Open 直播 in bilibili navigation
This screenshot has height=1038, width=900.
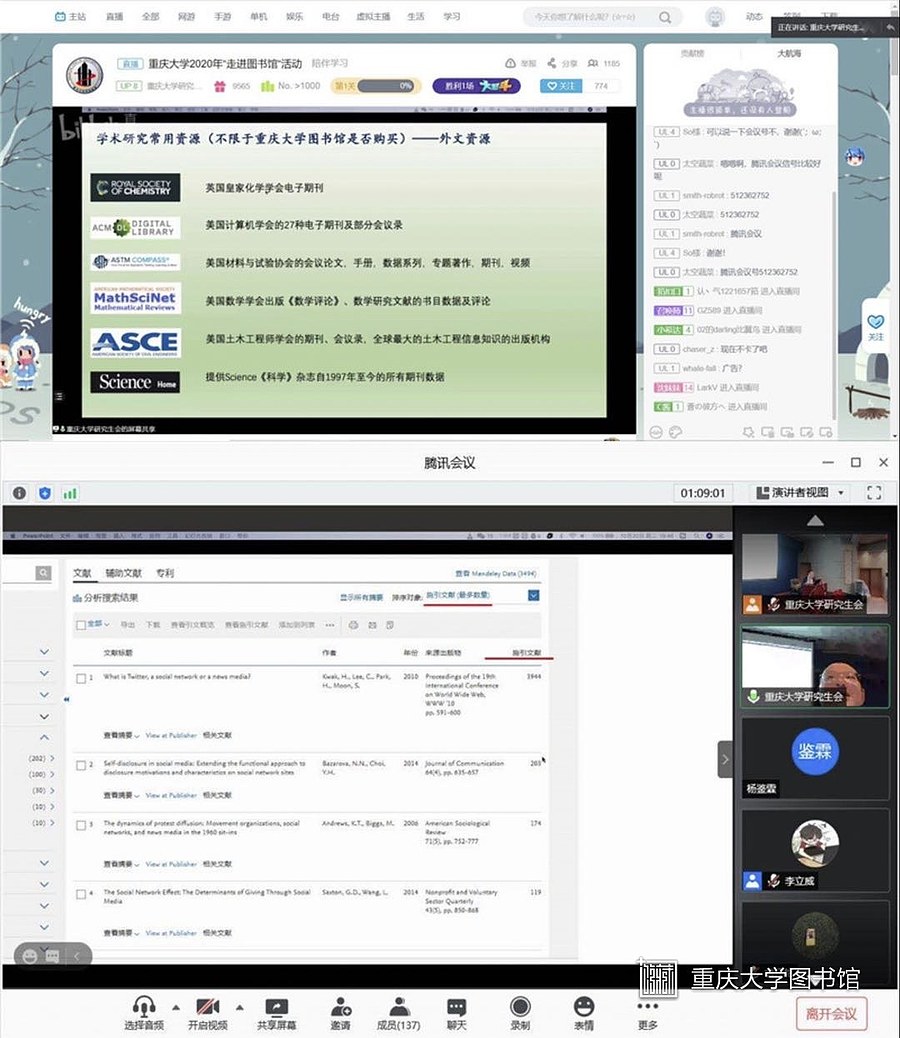114,17
